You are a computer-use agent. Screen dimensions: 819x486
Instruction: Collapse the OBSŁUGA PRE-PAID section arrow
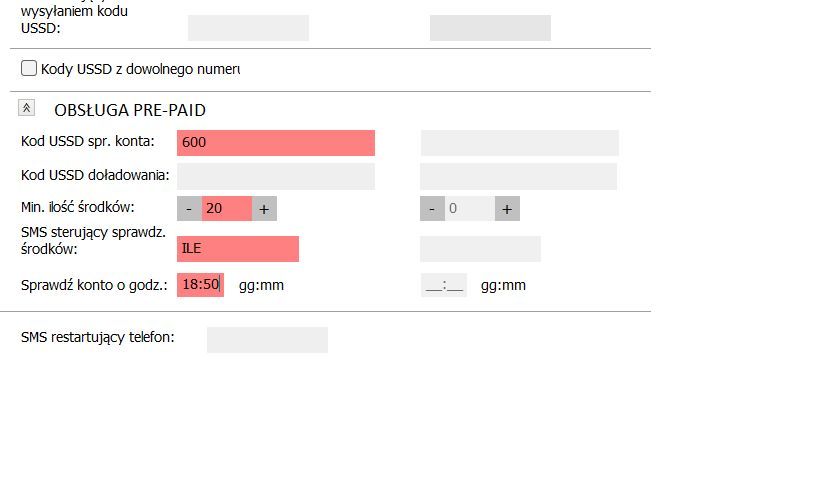(x=27, y=108)
